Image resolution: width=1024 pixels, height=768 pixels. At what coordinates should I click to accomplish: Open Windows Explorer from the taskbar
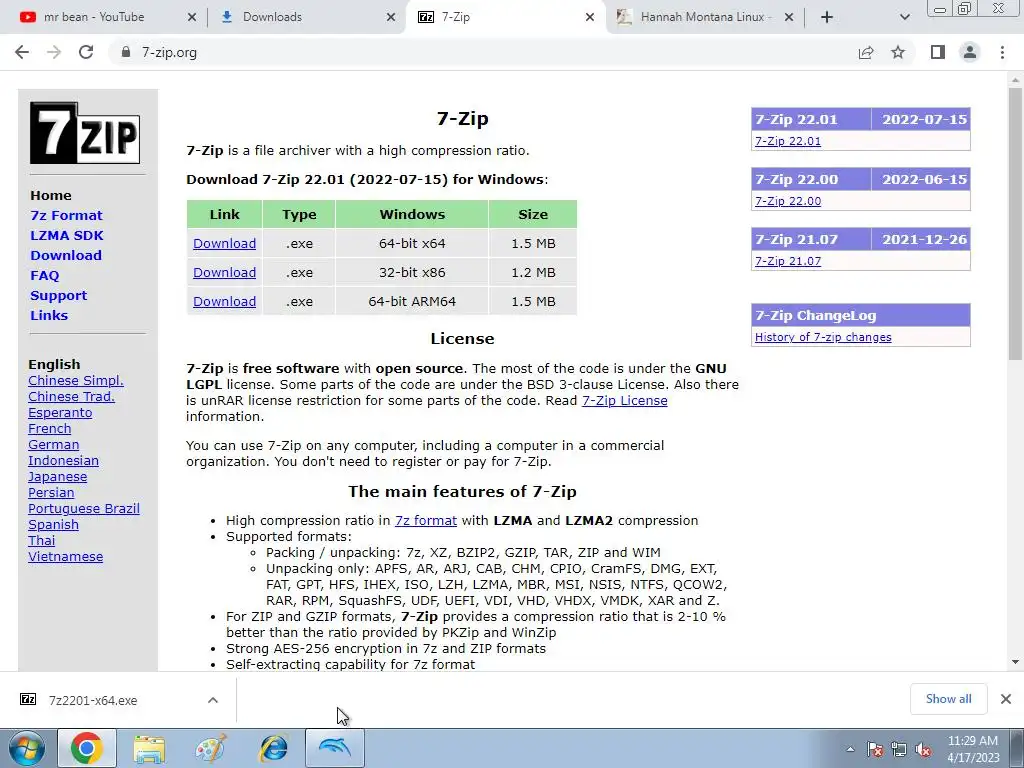point(149,748)
